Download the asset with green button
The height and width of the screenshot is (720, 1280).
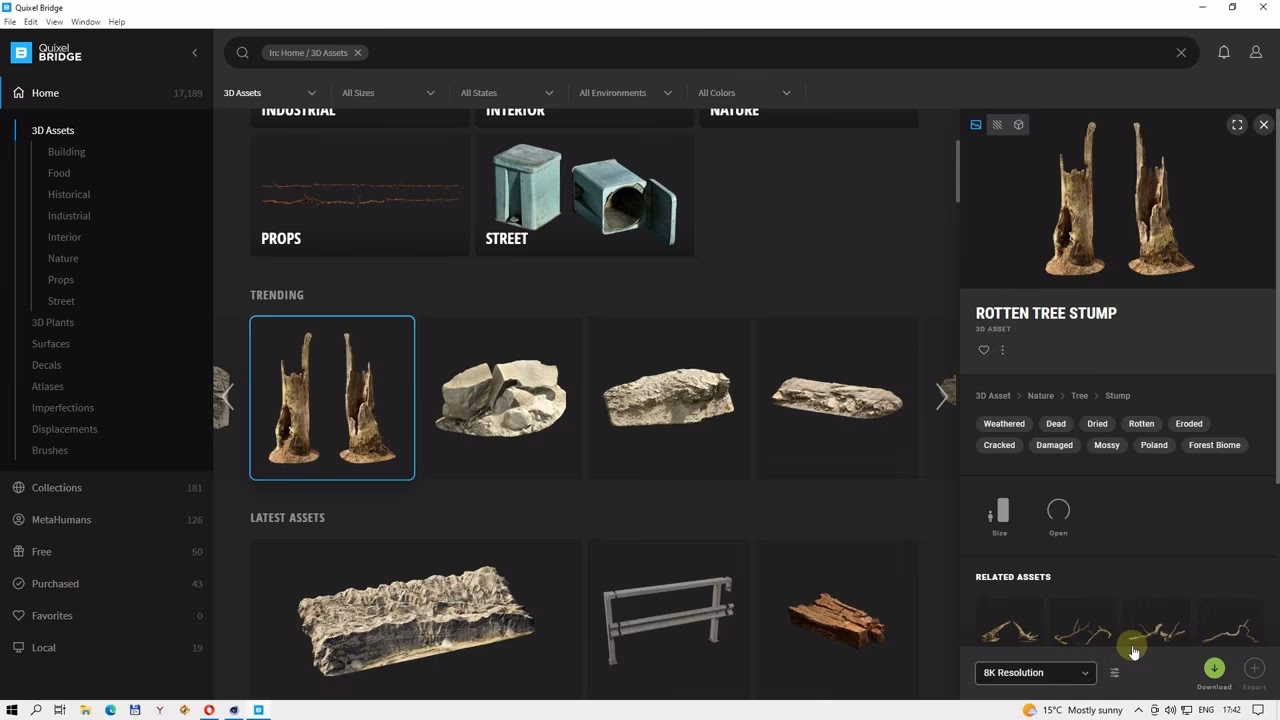[x=1214, y=668]
